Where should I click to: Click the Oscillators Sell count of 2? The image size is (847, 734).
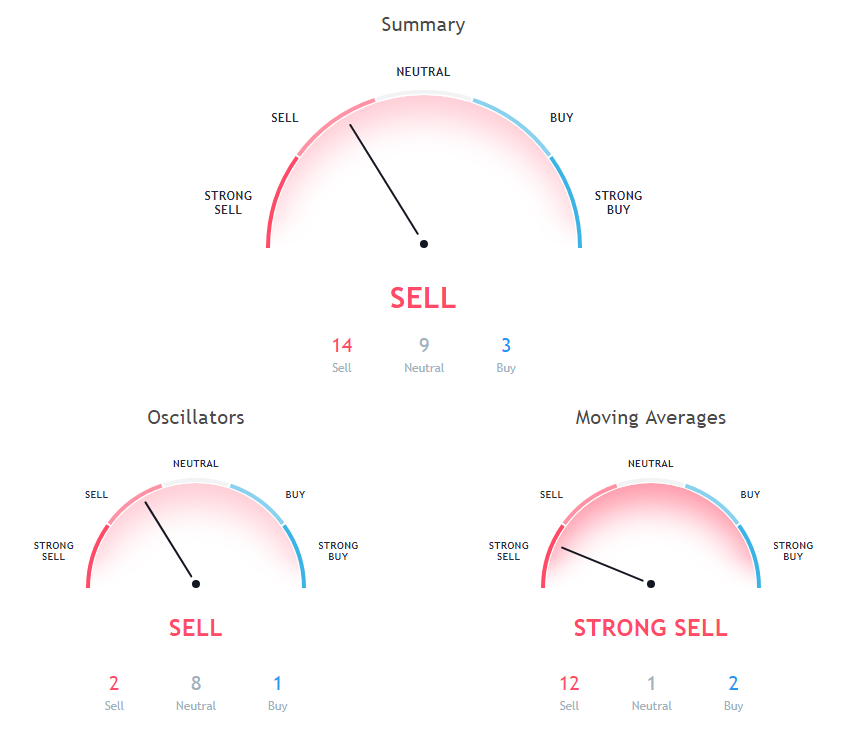[114, 685]
